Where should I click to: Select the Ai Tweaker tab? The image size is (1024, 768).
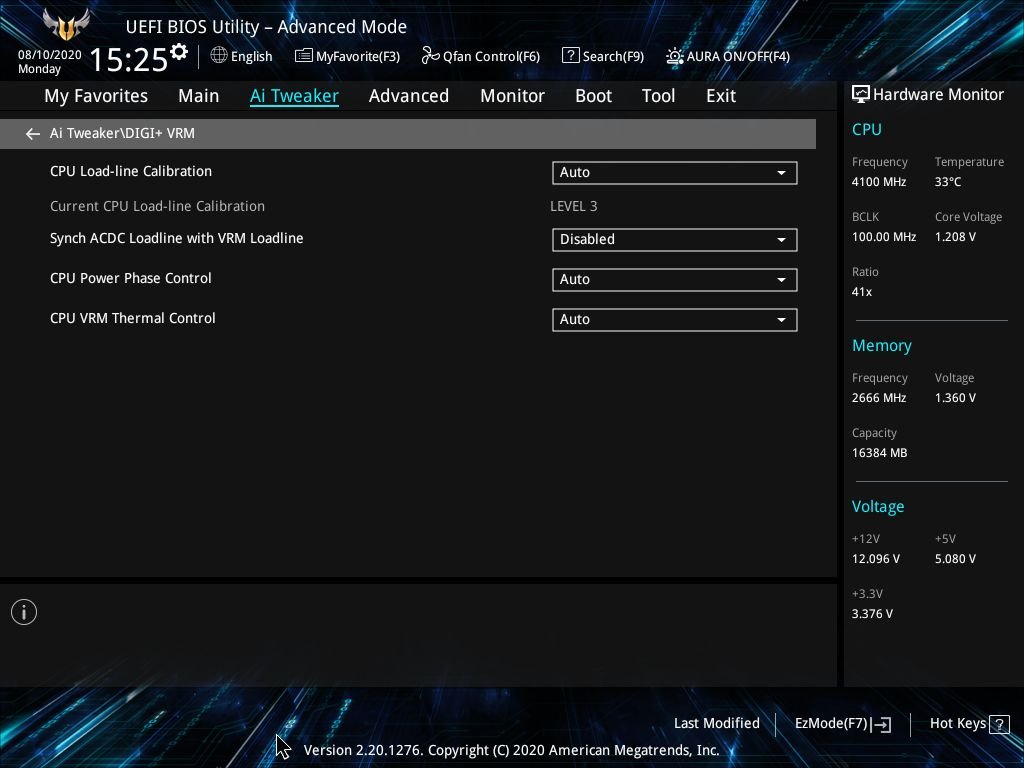(294, 96)
